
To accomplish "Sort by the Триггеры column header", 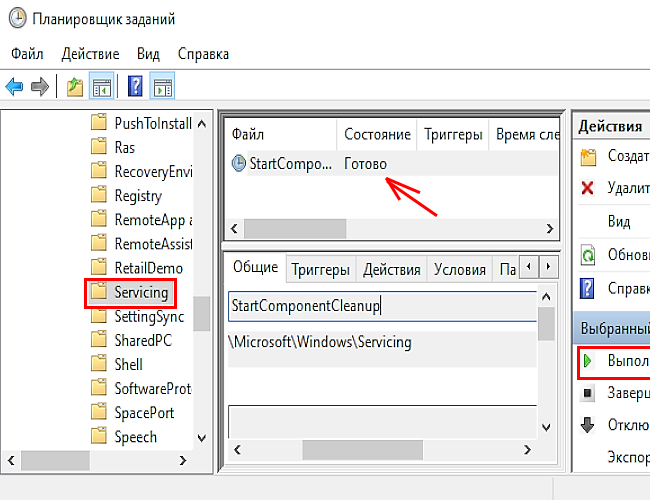I will pos(453,134).
